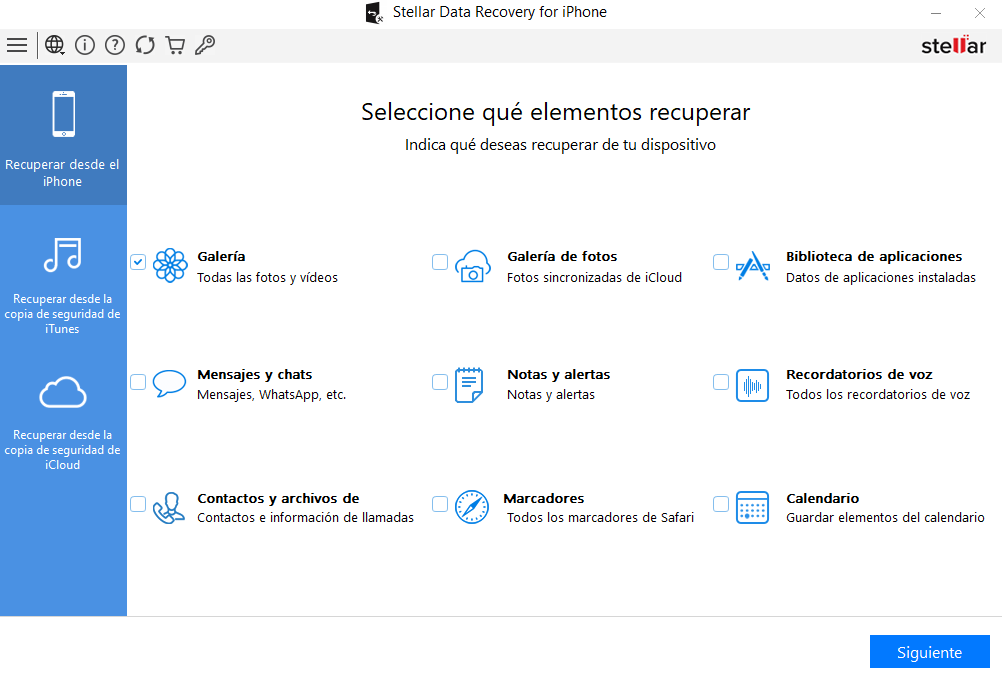
Task: Tick the Galería de fotos checkbox
Action: (x=440, y=262)
